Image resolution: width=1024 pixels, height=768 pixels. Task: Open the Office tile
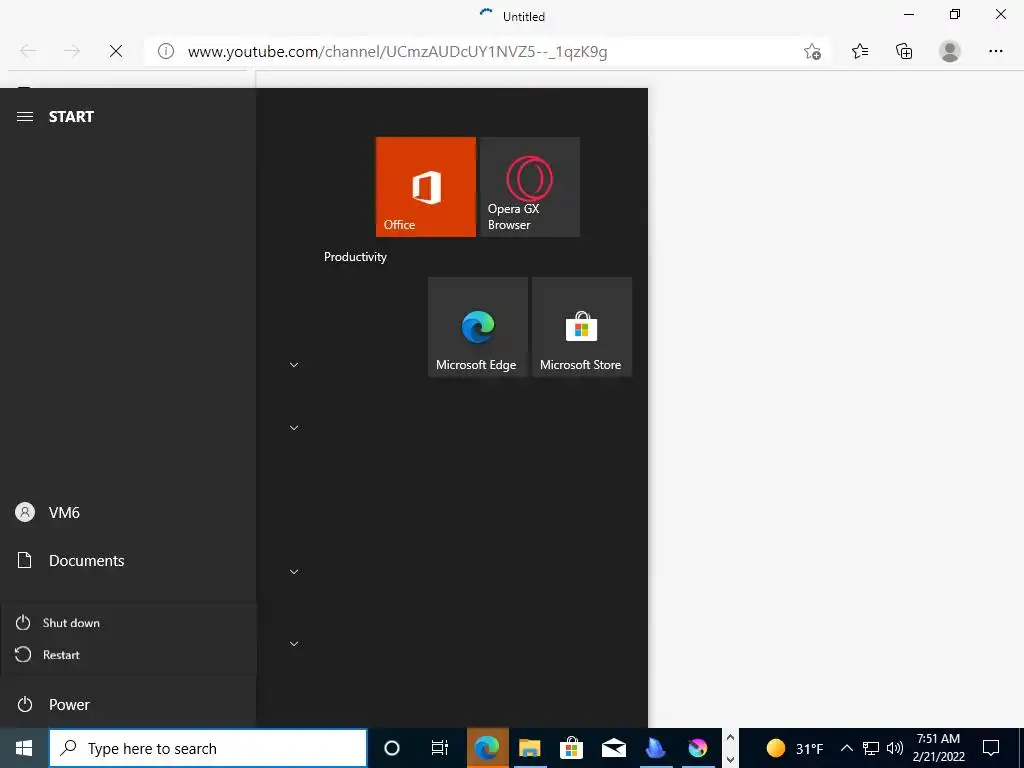426,187
